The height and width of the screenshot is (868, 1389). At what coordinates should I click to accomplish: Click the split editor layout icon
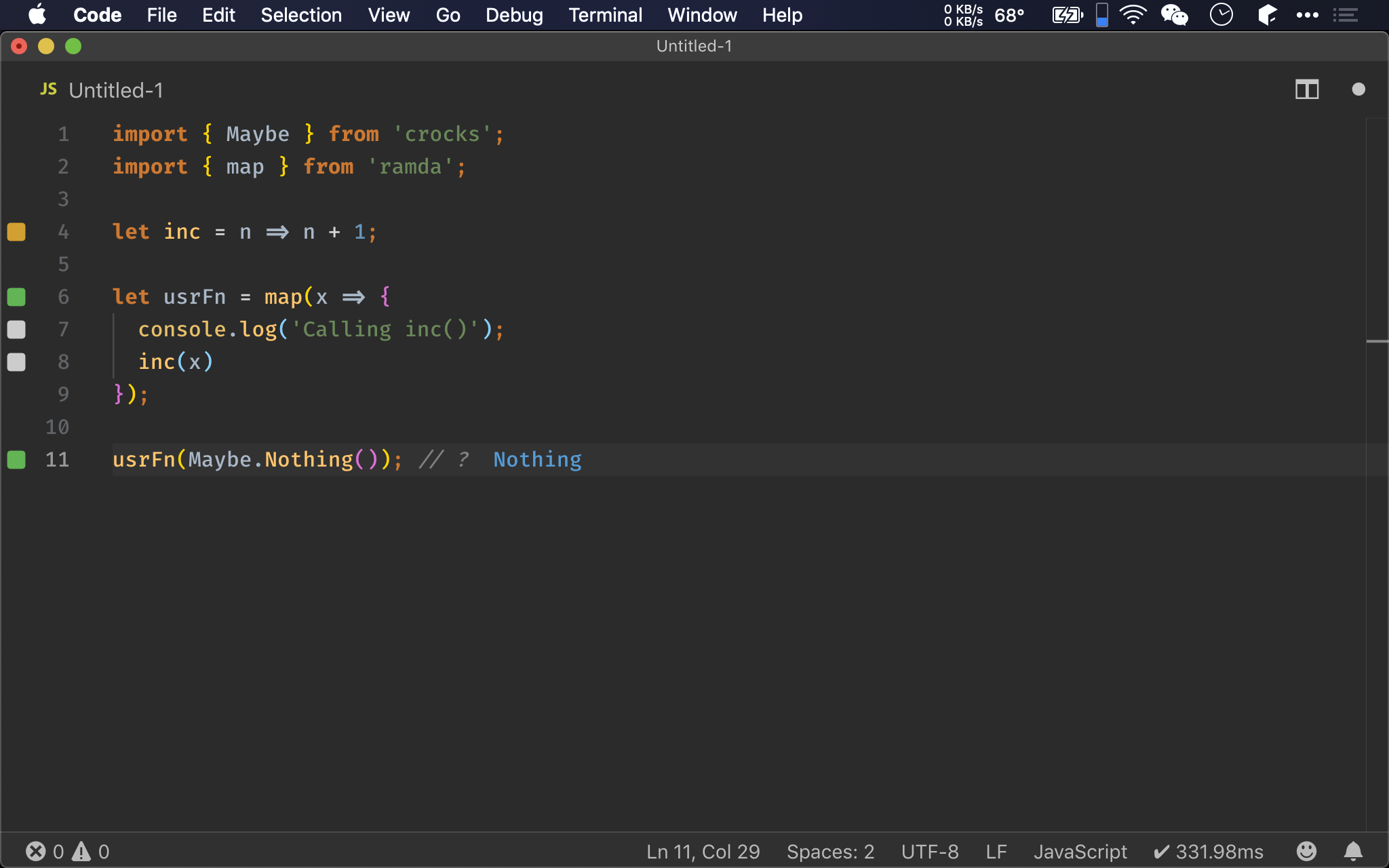(1307, 89)
